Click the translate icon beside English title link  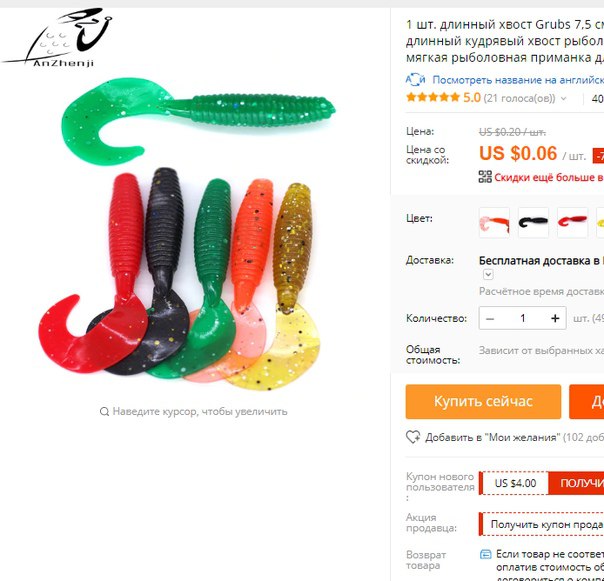point(415,79)
